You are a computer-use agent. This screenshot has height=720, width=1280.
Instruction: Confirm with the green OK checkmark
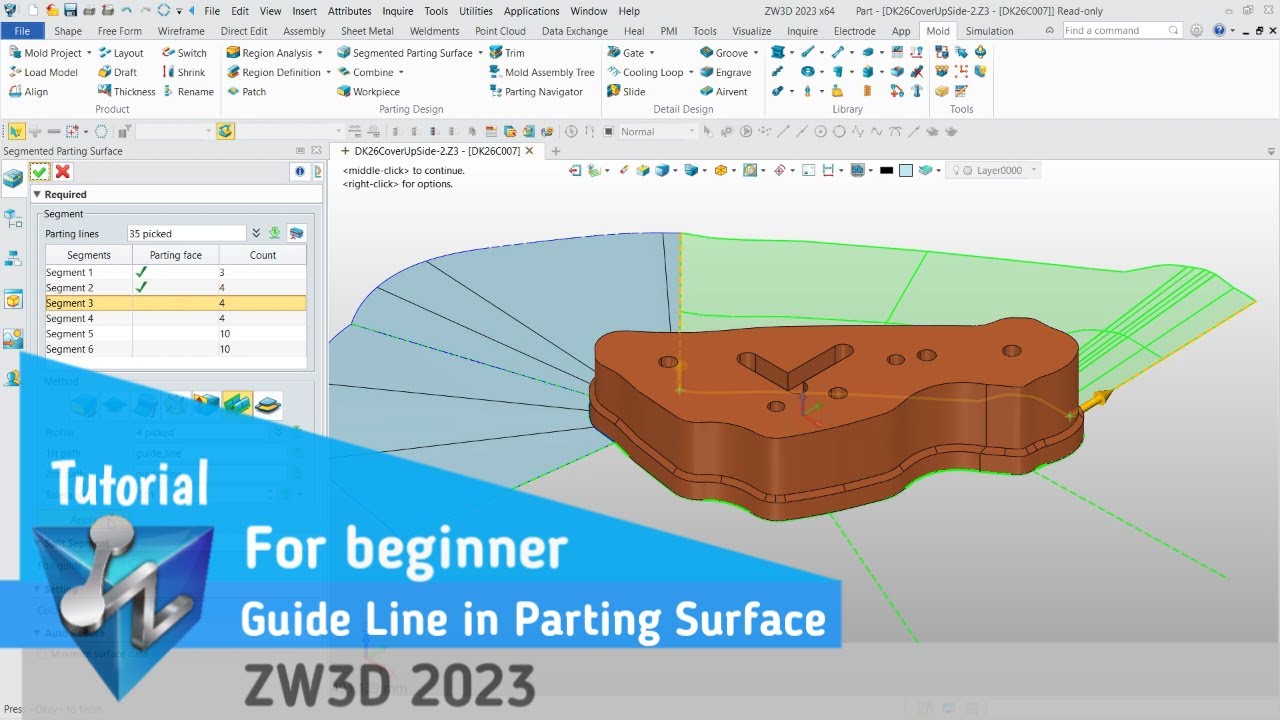40,172
